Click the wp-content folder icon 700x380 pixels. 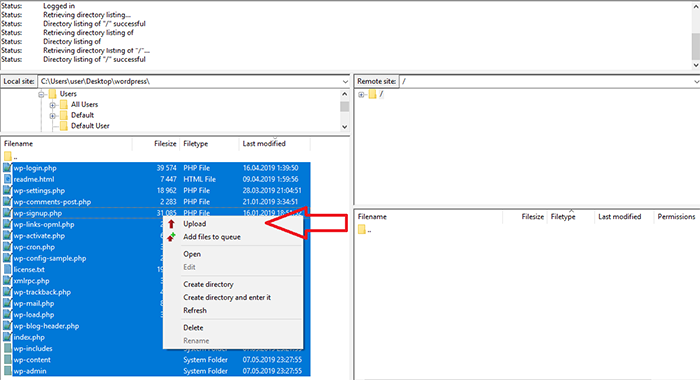(x=7, y=359)
